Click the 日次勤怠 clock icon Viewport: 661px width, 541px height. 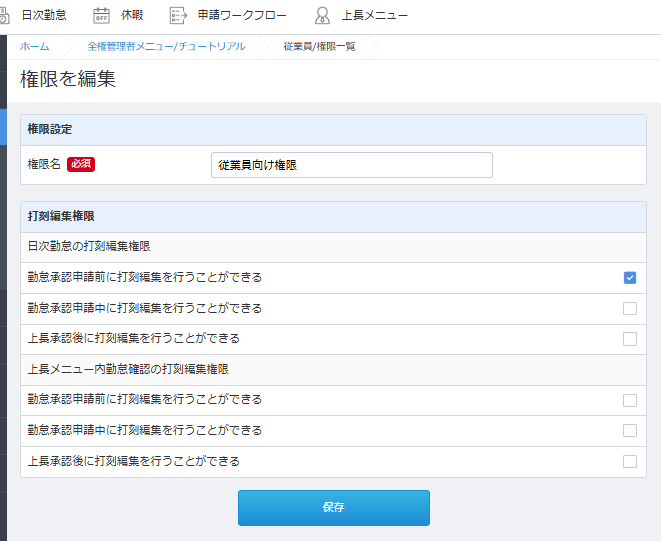[4, 15]
